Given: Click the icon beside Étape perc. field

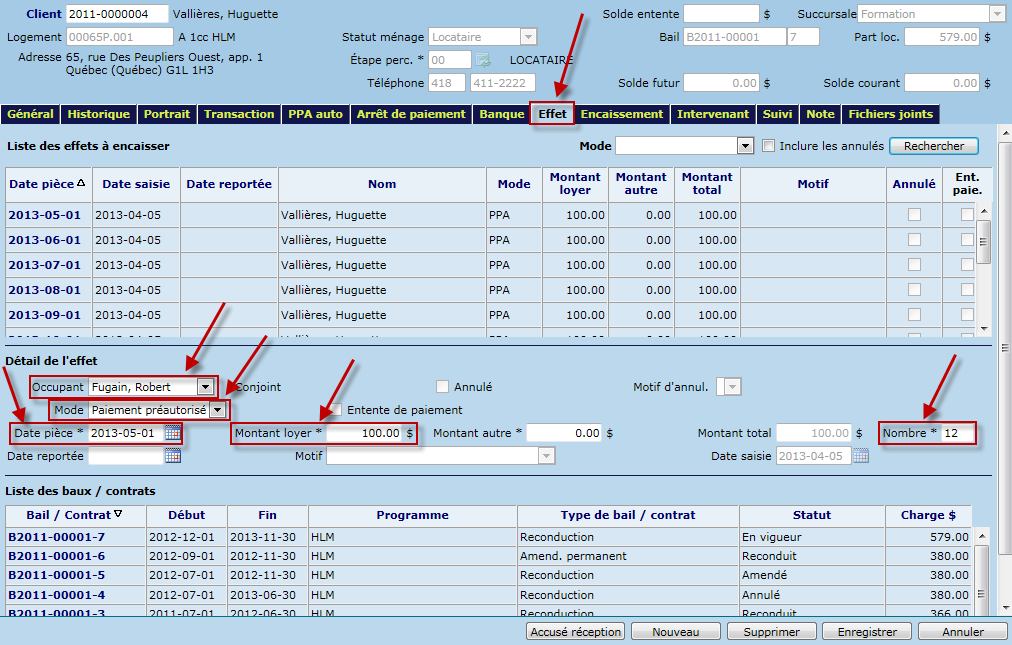Looking at the screenshot, I should pyautogui.click(x=483, y=60).
